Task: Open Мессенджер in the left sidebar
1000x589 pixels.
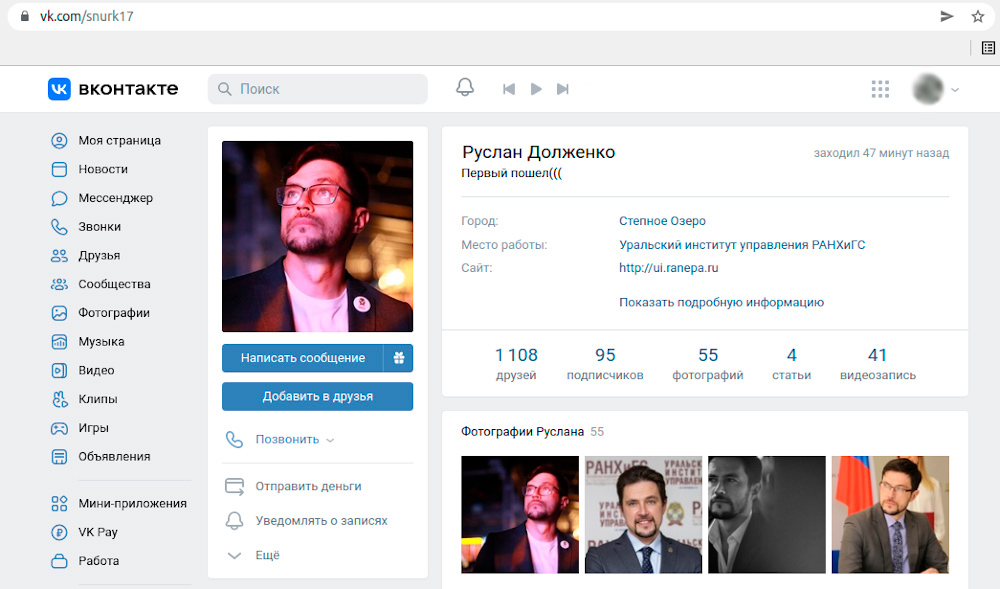Action: click(115, 198)
